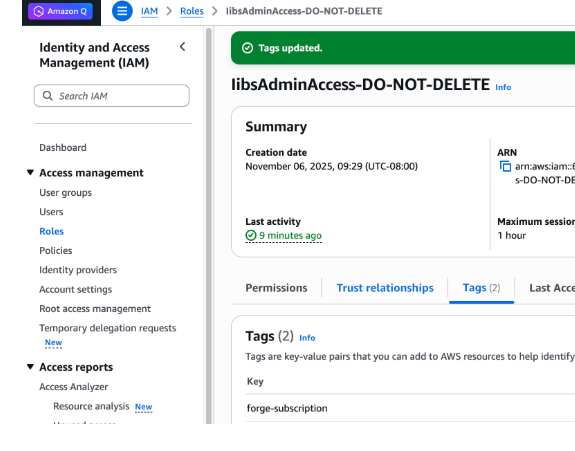This screenshot has width=575, height=451.
Task: Open Identity providers page
Action: 78,270
